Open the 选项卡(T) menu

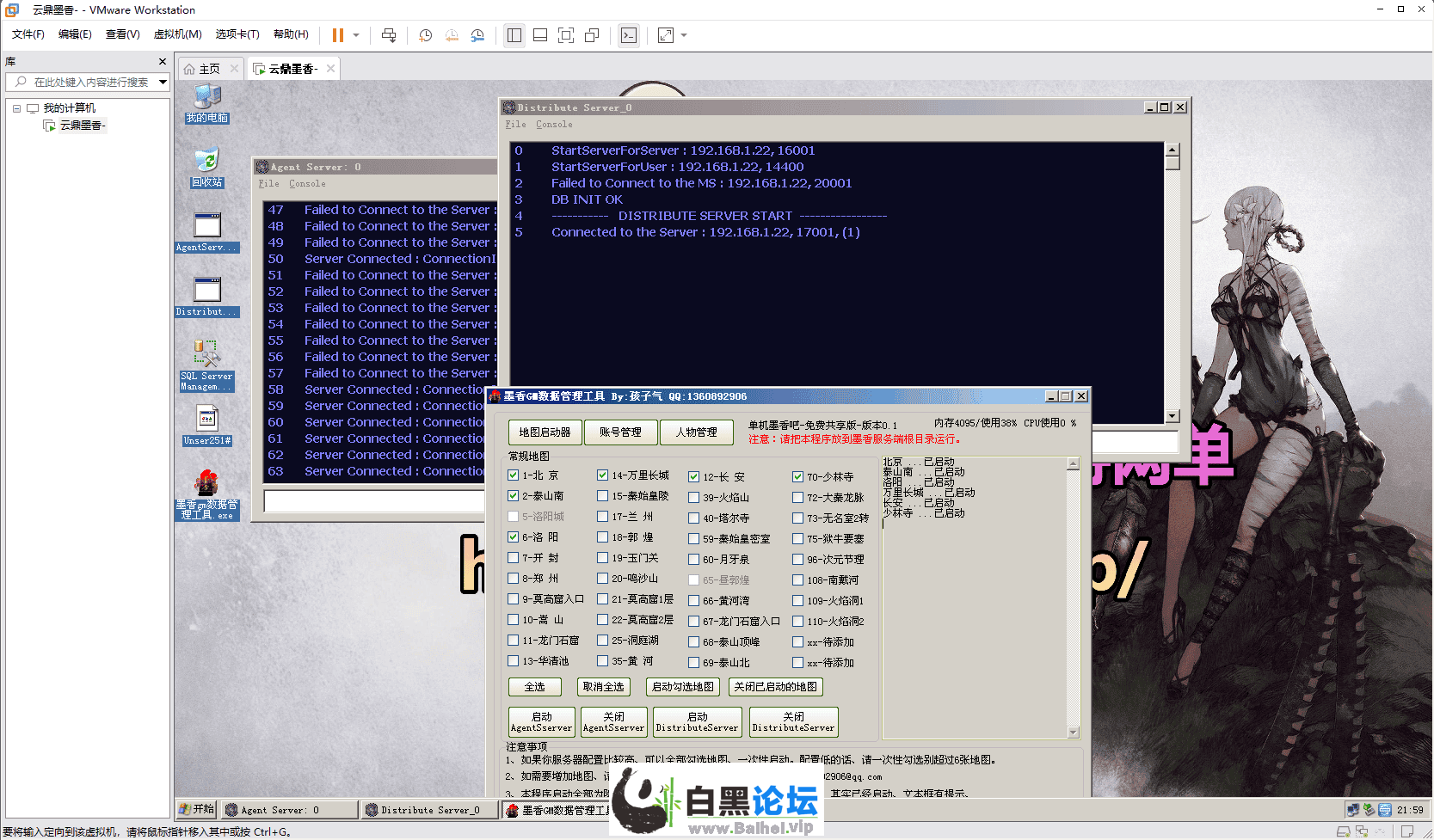[237, 34]
